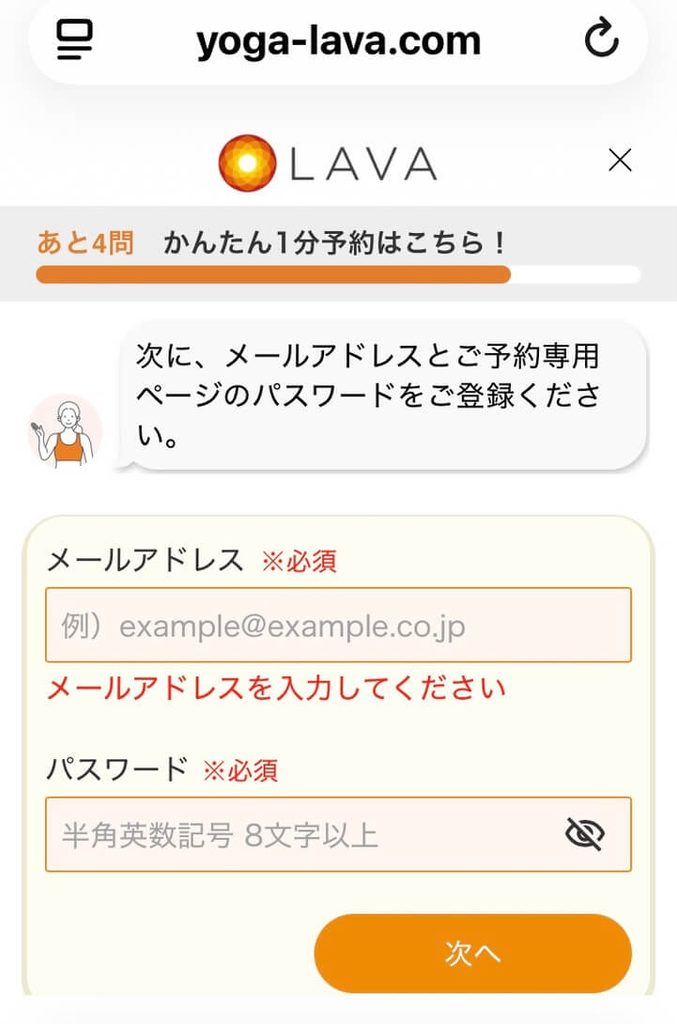The image size is (677, 1024).
Task: Tap the ※必須 marker next to パスワード
Action: tap(240, 771)
